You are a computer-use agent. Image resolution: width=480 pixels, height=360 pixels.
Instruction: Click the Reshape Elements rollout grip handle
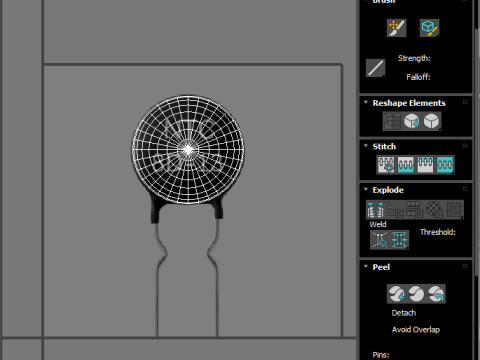(465, 102)
